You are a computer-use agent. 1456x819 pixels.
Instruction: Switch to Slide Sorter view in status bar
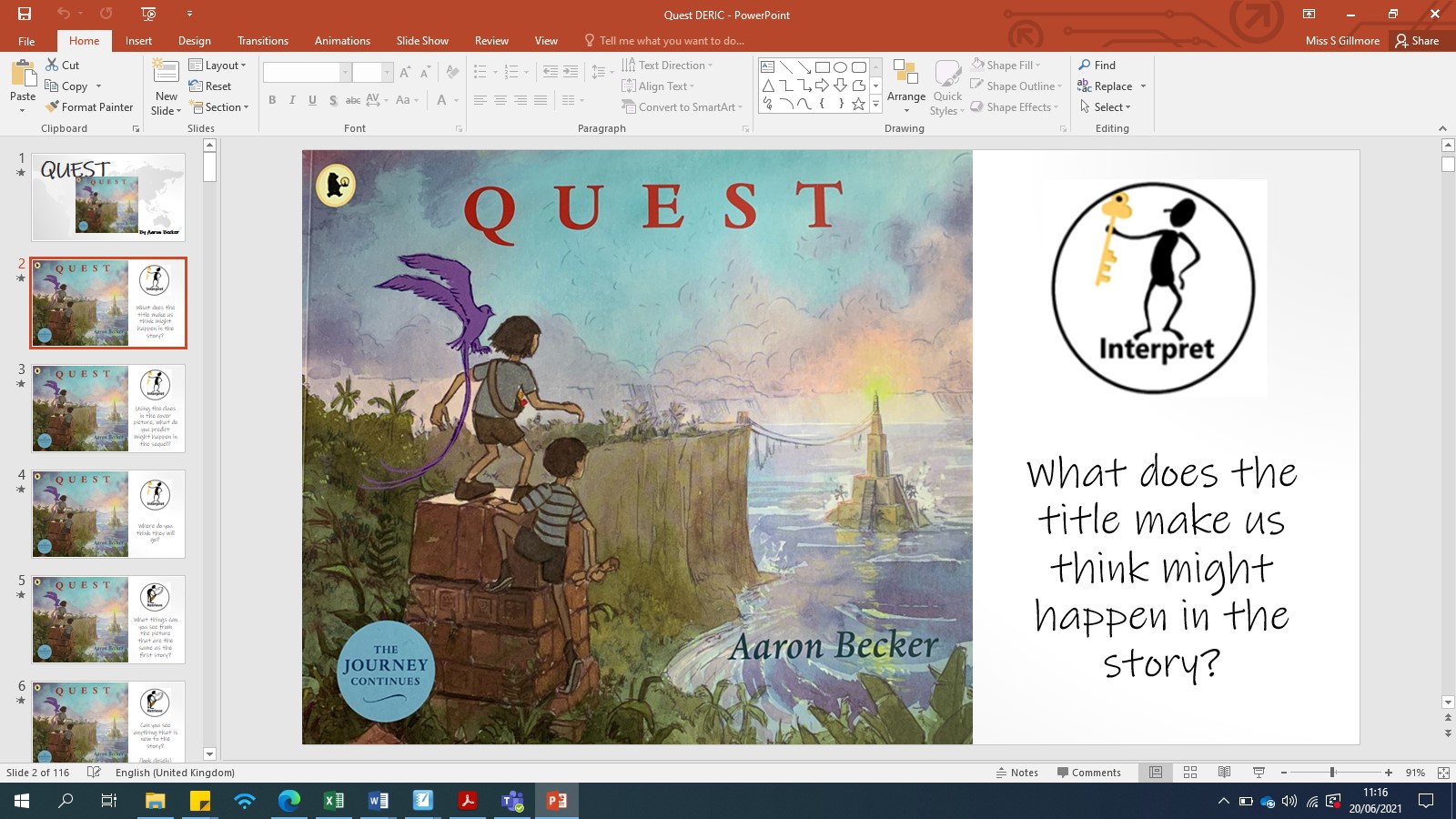[x=1189, y=773]
